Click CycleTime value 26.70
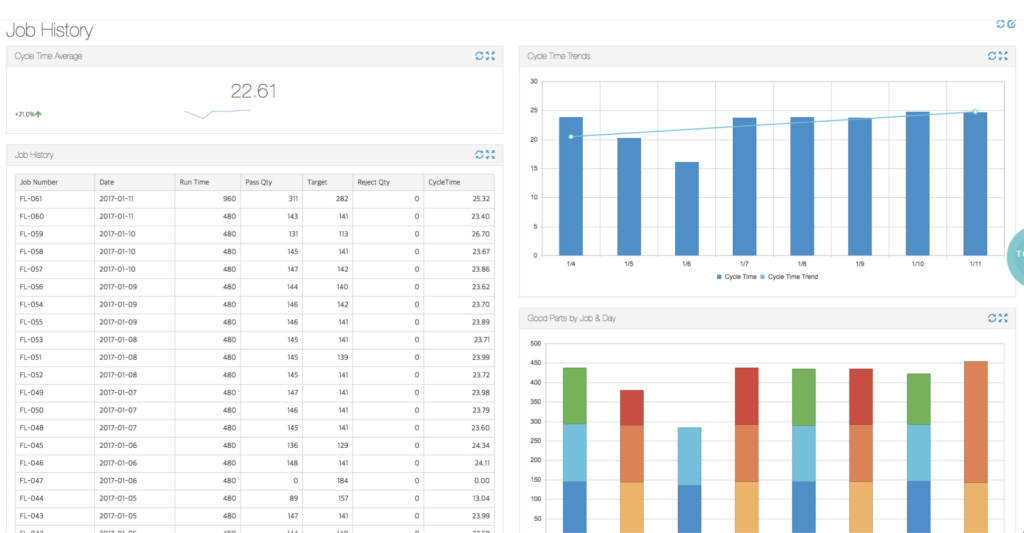Image resolution: width=1024 pixels, height=533 pixels. [481, 234]
